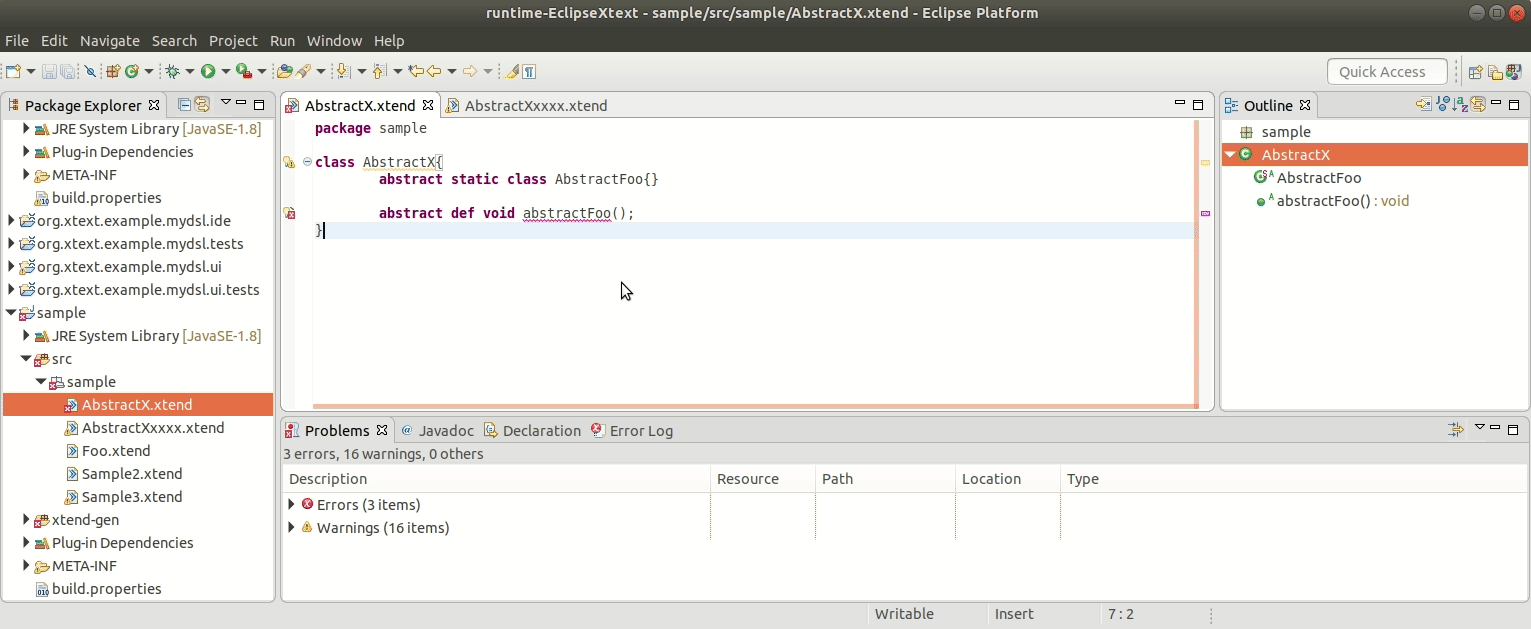Viewport: 1531px width, 629px height.
Task: Click the Search flashlight toolbar icon
Action: click(303, 71)
